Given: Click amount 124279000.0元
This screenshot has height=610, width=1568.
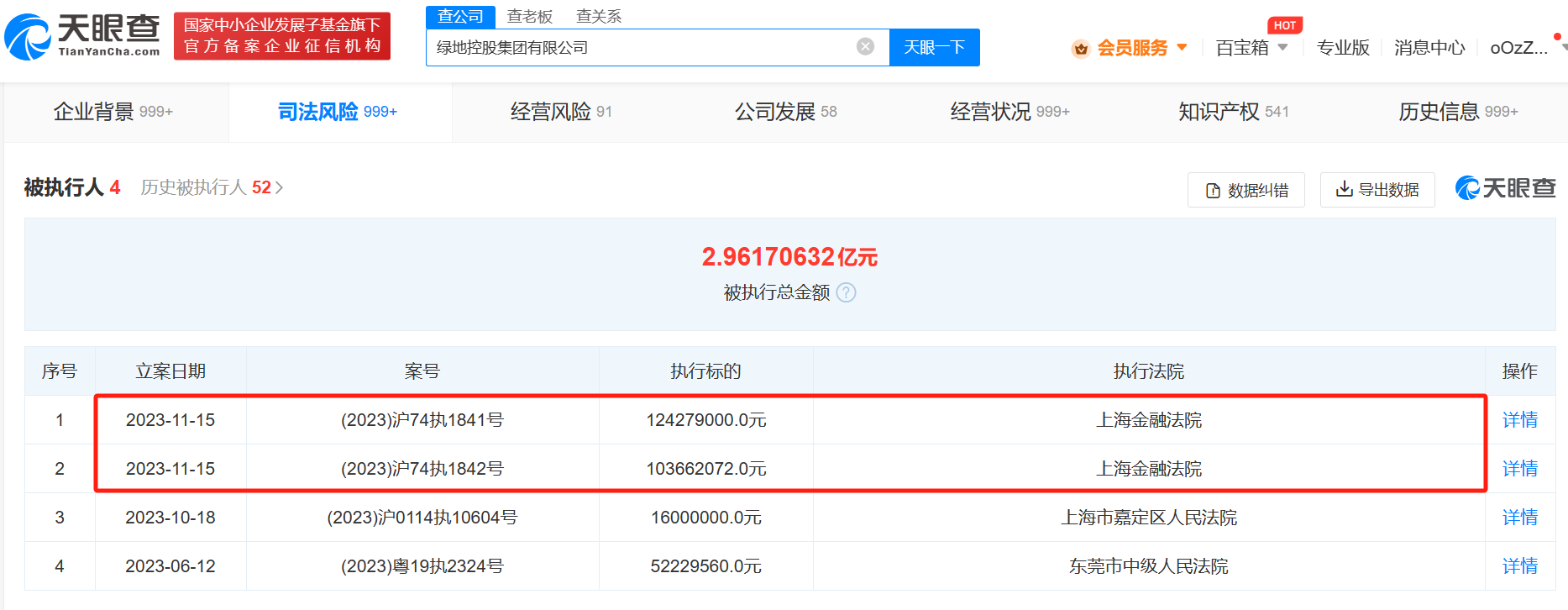Looking at the screenshot, I should tap(706, 420).
